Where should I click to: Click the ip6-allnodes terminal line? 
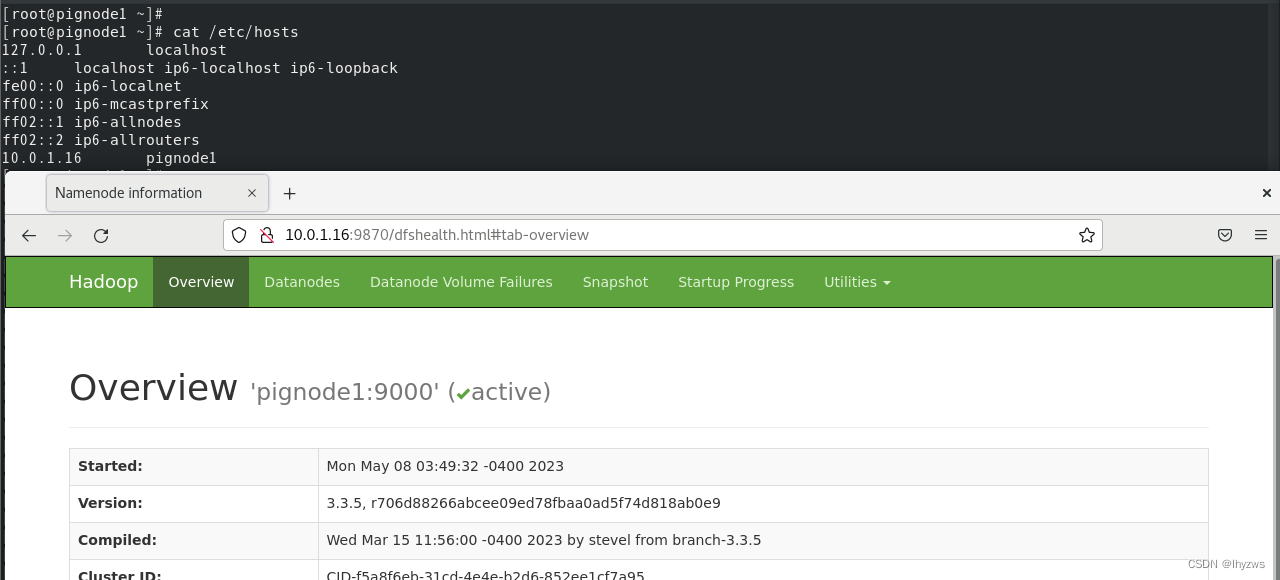[x=92, y=122]
